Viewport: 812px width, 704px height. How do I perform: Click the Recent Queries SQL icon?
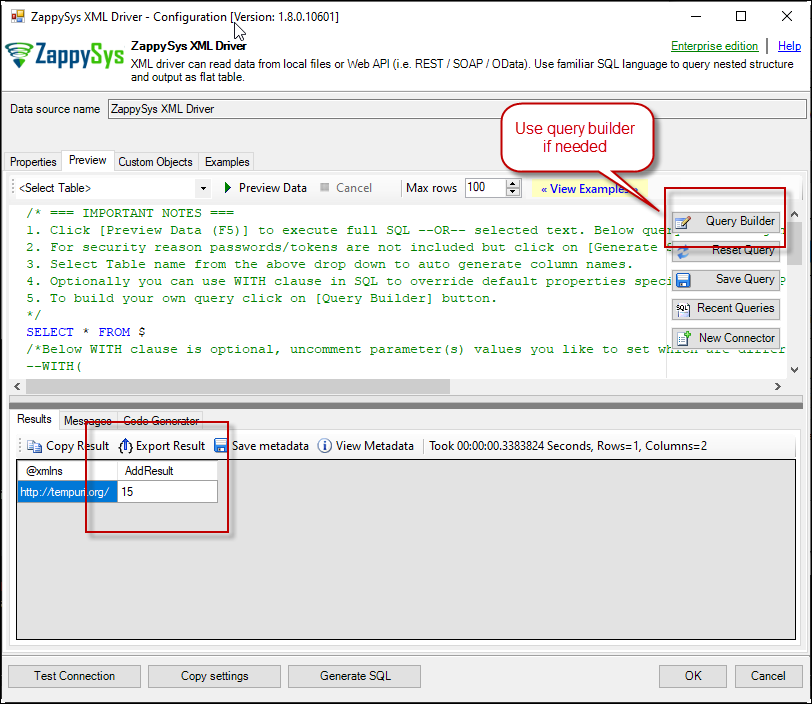click(x=684, y=309)
